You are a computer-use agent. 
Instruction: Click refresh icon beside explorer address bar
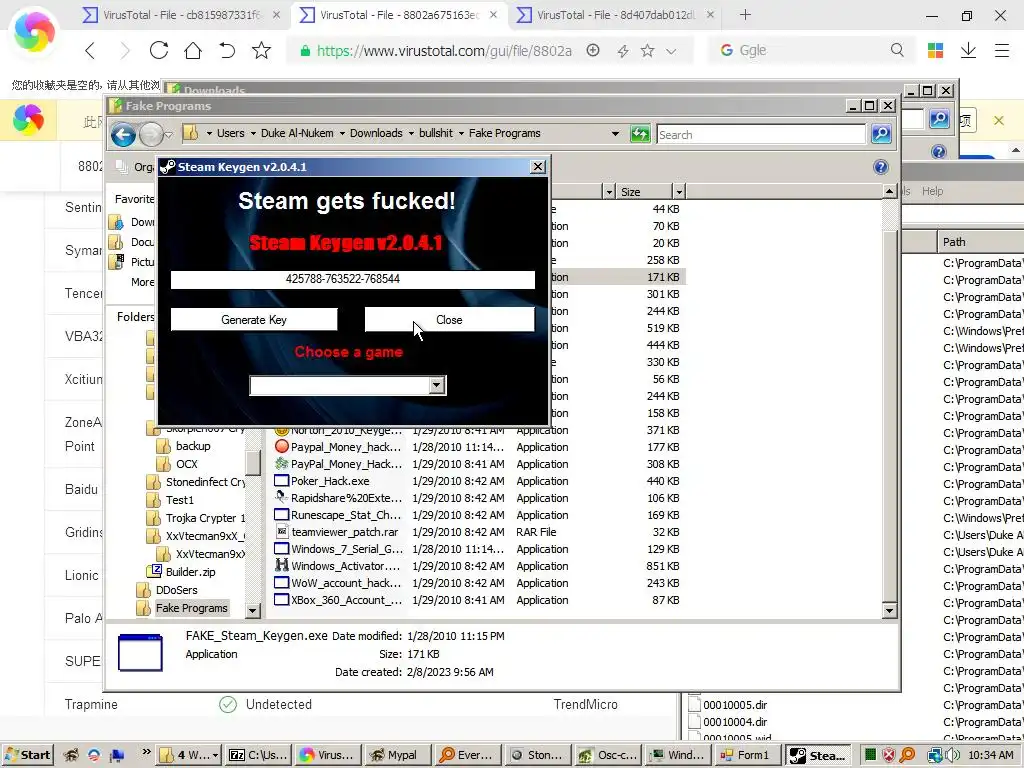point(640,134)
